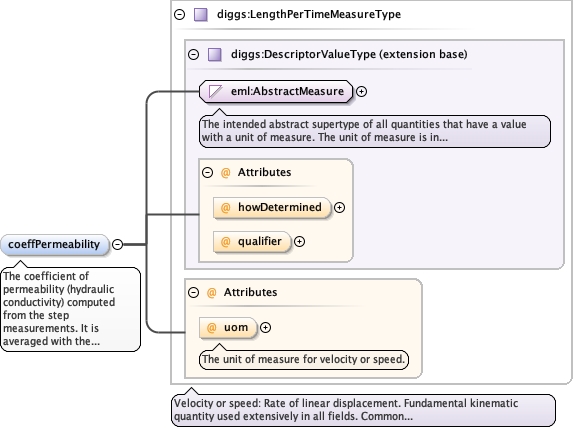This screenshot has width=574, height=430.
Task: Collapse the Attributes group containing uom
Action: point(193,292)
